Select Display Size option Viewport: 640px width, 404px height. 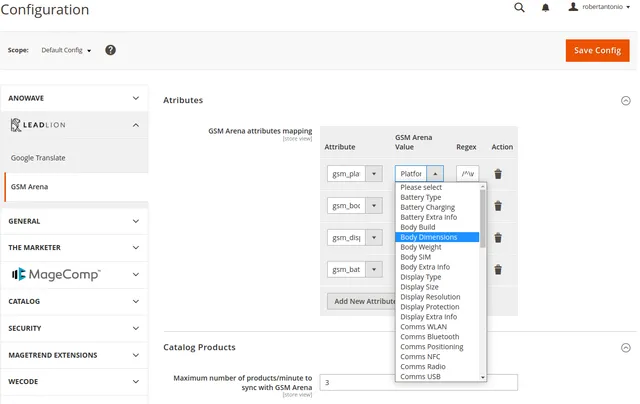click(437, 287)
